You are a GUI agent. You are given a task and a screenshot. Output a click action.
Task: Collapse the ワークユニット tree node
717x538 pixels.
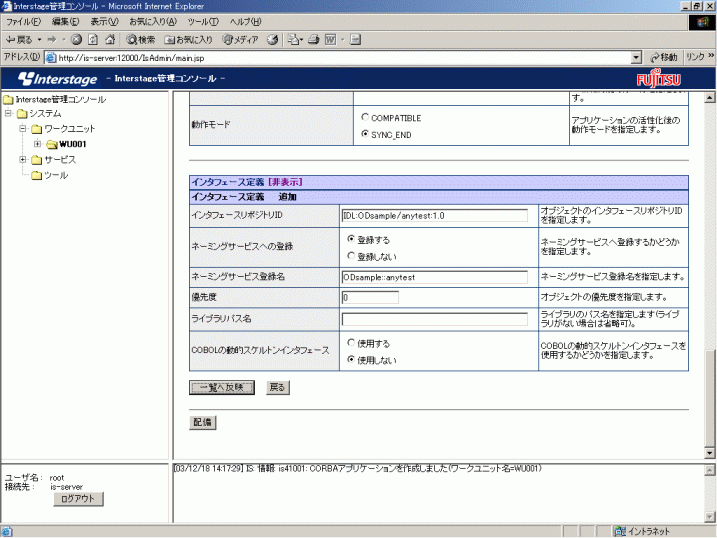pyautogui.click(x=23, y=128)
